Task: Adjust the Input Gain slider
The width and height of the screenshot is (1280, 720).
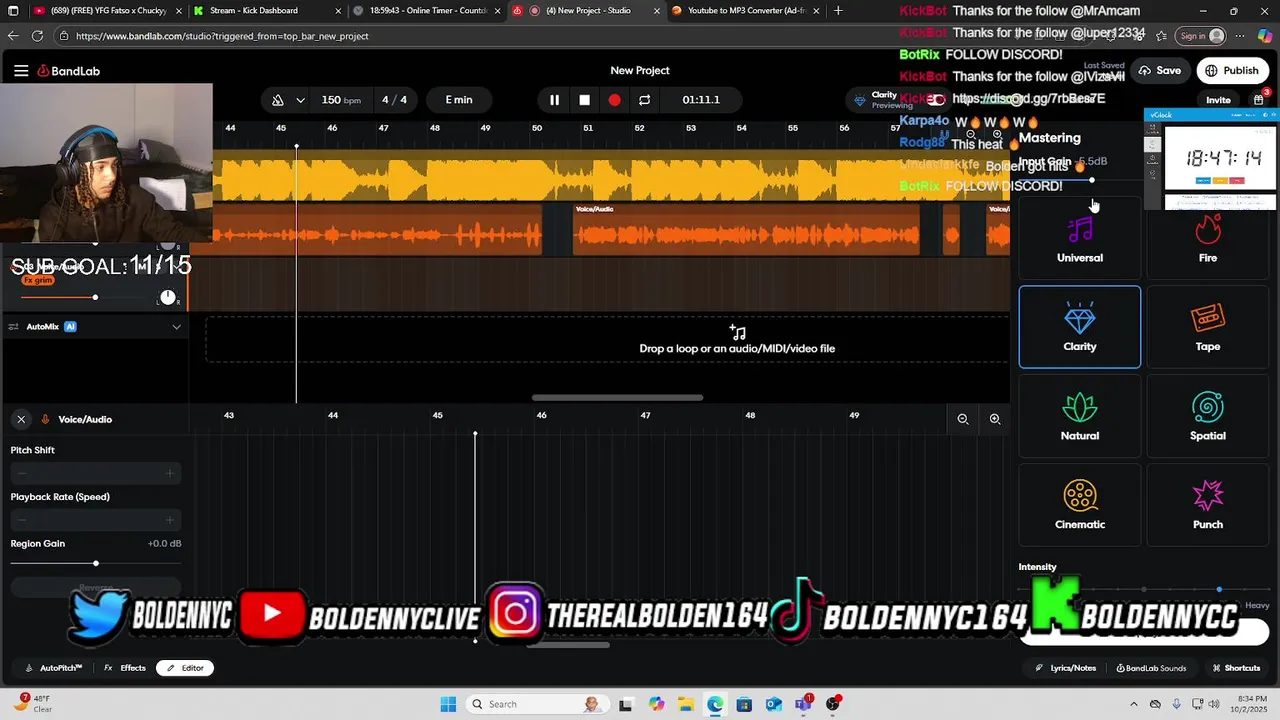Action: (x=1092, y=180)
